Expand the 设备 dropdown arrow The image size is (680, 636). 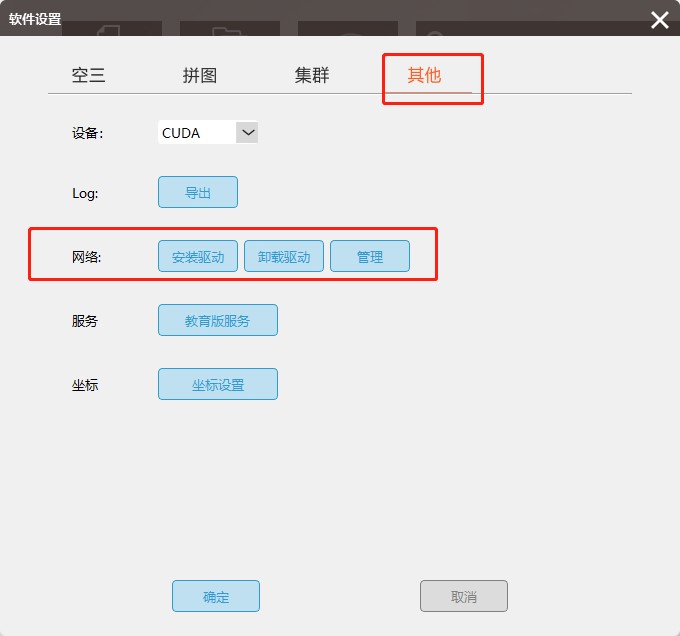pyautogui.click(x=247, y=132)
